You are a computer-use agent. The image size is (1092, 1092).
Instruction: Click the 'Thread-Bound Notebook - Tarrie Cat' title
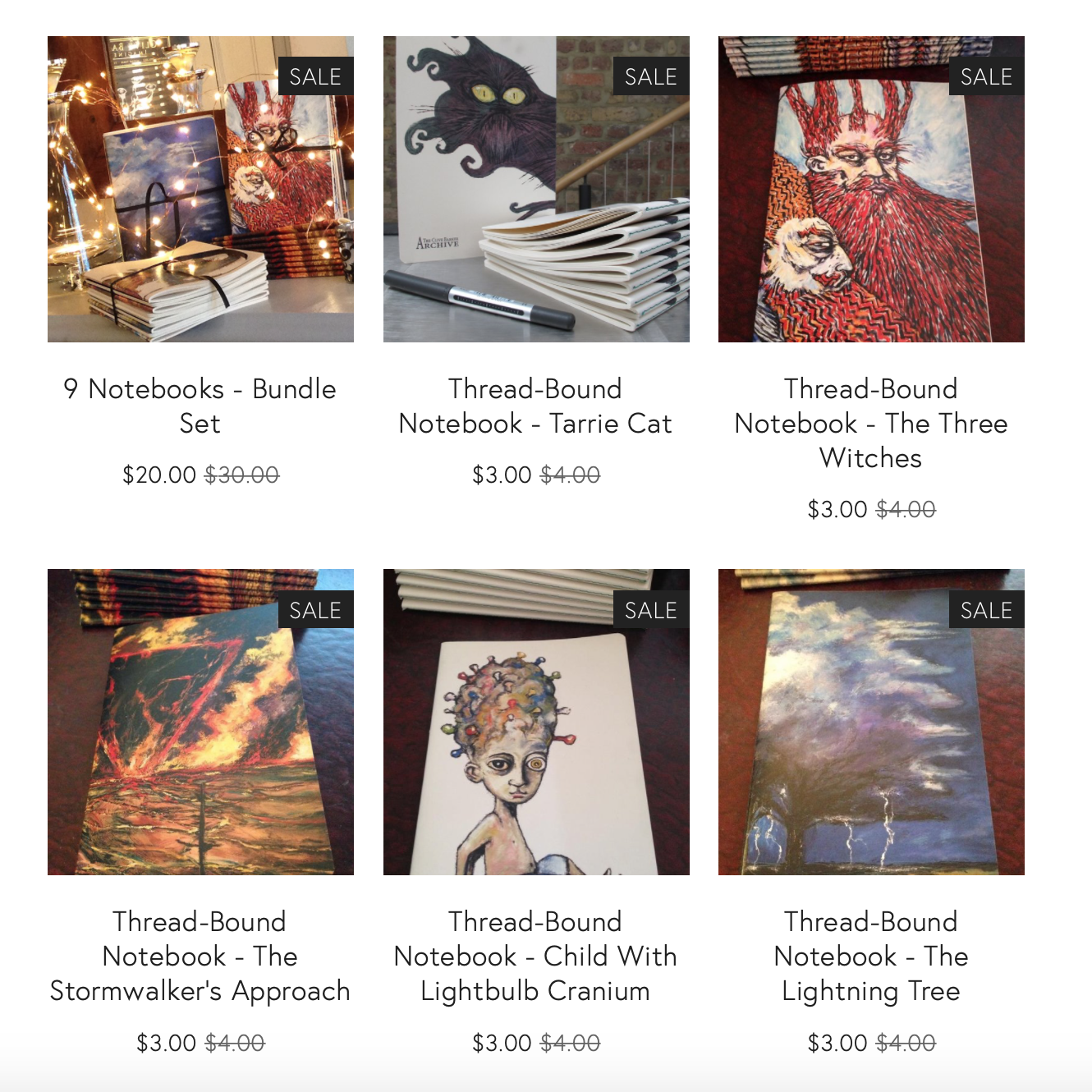[535, 406]
